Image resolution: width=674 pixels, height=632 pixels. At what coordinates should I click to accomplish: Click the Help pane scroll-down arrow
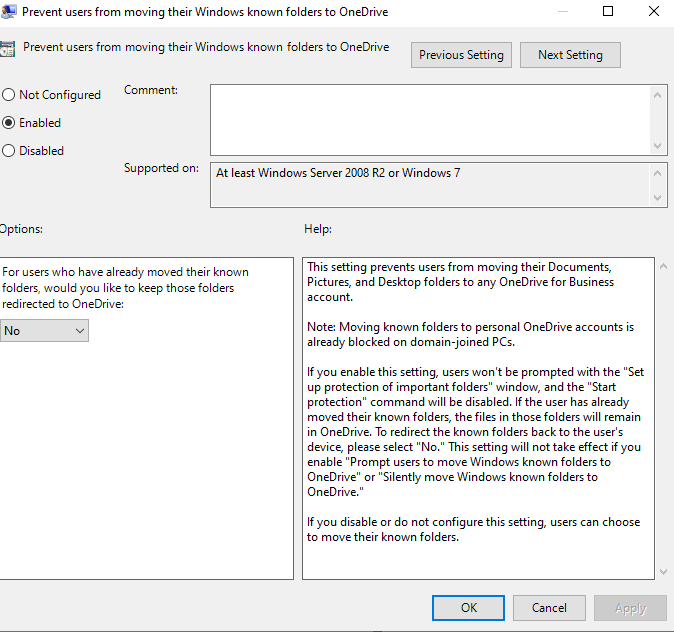click(663, 572)
